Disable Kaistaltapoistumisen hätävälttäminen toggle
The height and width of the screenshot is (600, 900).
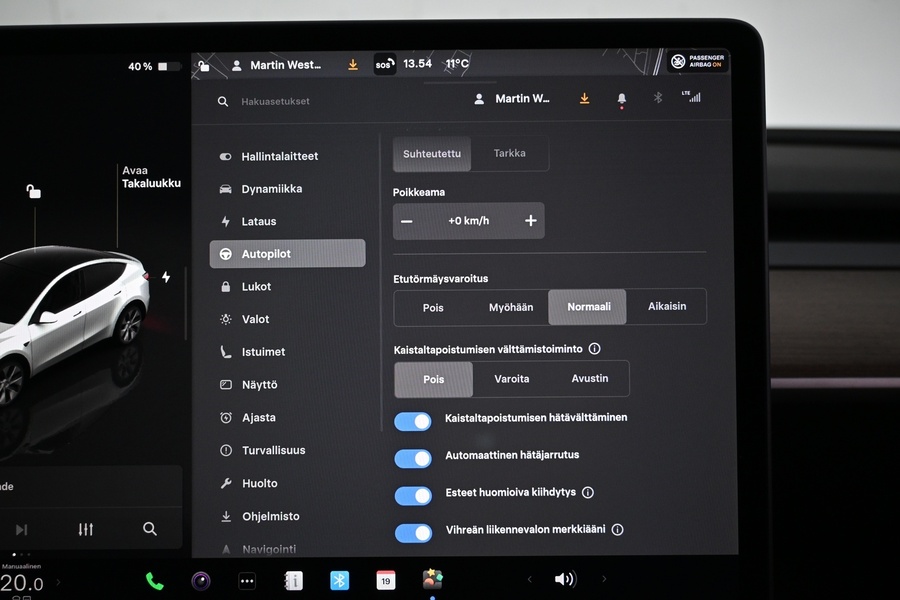pyautogui.click(x=413, y=421)
